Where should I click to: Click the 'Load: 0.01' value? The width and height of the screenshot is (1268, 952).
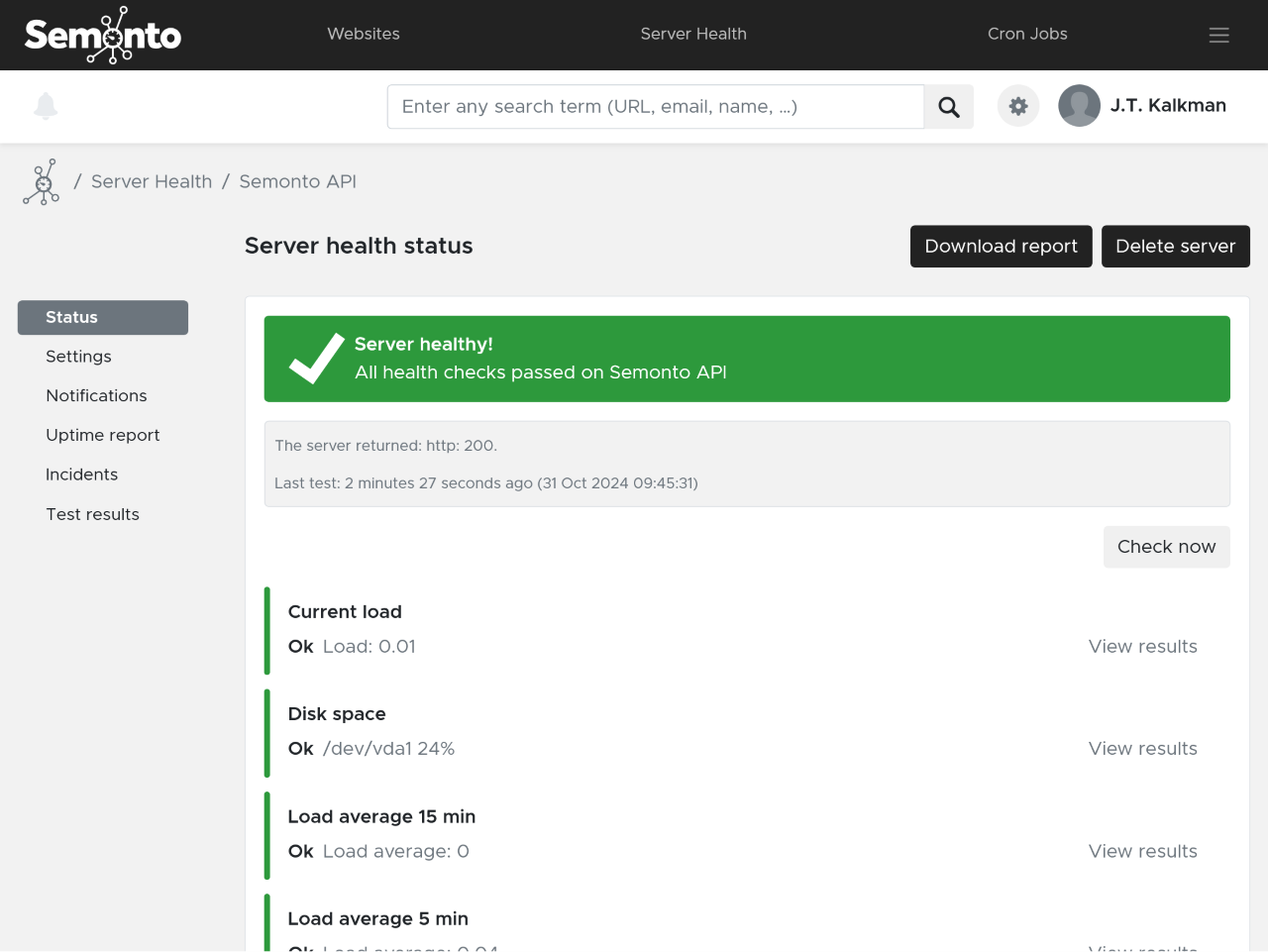point(370,647)
